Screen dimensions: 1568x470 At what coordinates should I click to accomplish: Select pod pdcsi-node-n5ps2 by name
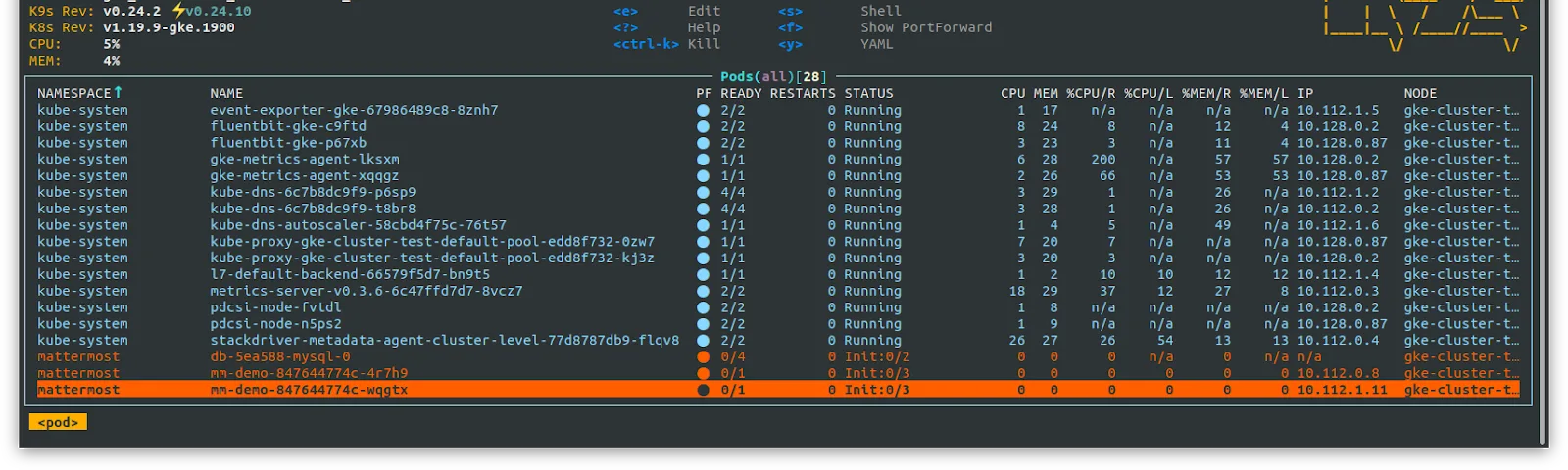coord(275,324)
